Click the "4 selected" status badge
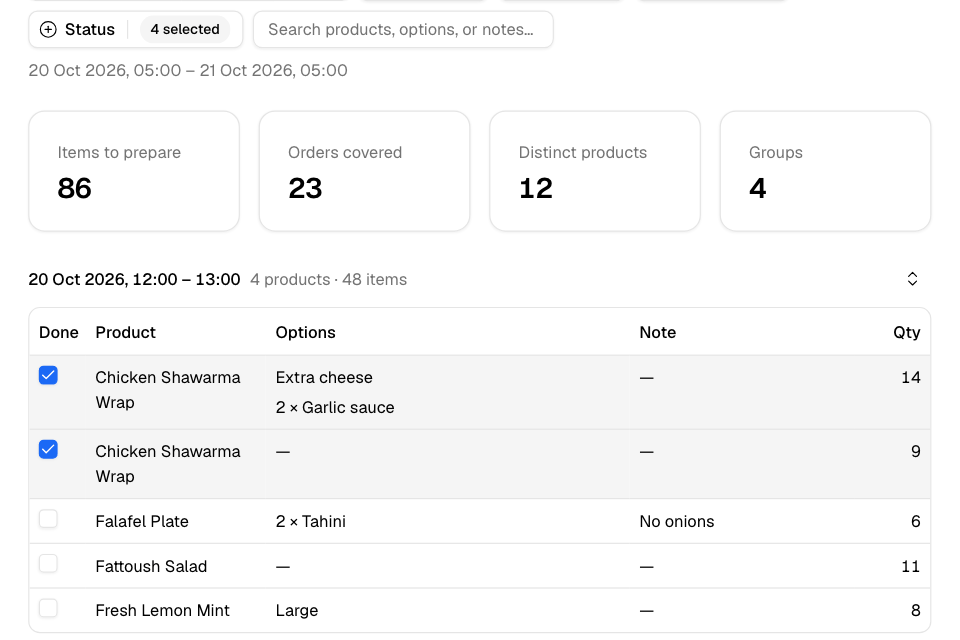Viewport: 960px width, 640px height. pyautogui.click(x=185, y=29)
